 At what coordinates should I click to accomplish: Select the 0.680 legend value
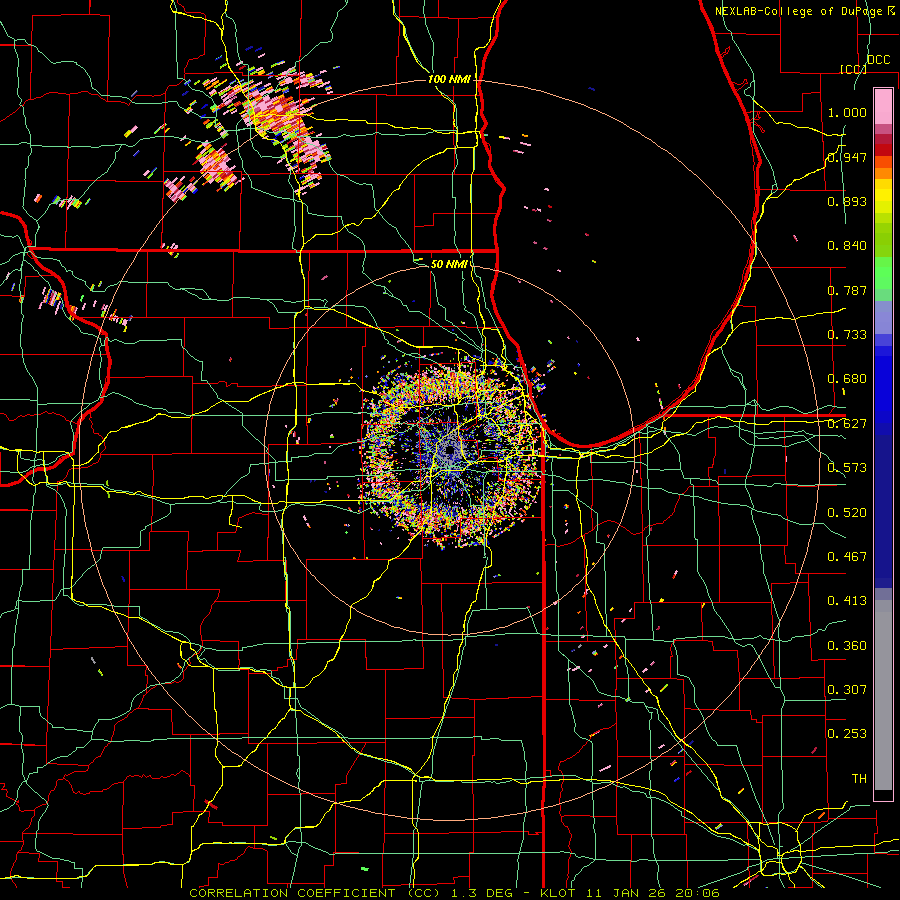coord(847,379)
